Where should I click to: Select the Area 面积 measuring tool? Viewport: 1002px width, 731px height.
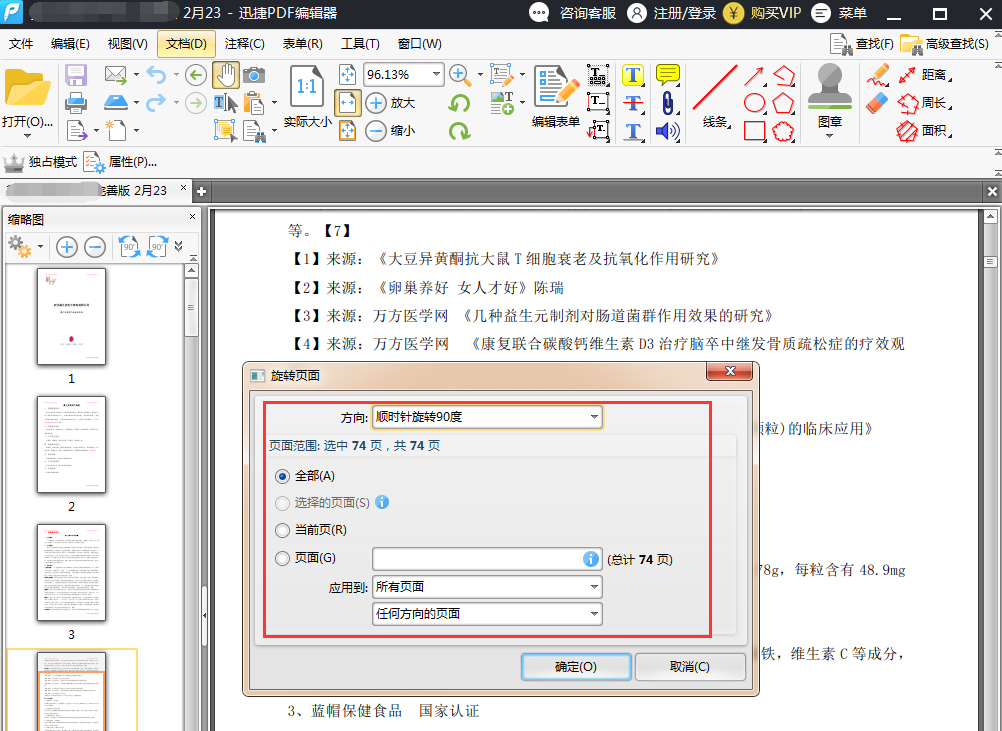924,131
